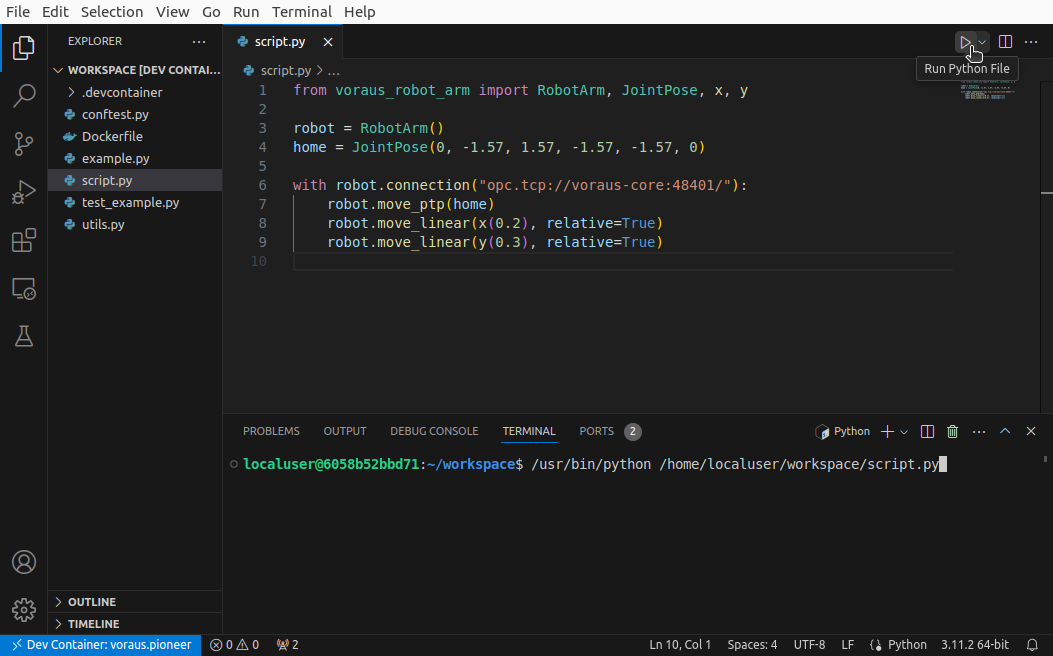Open the run options dropdown arrow

click(983, 41)
